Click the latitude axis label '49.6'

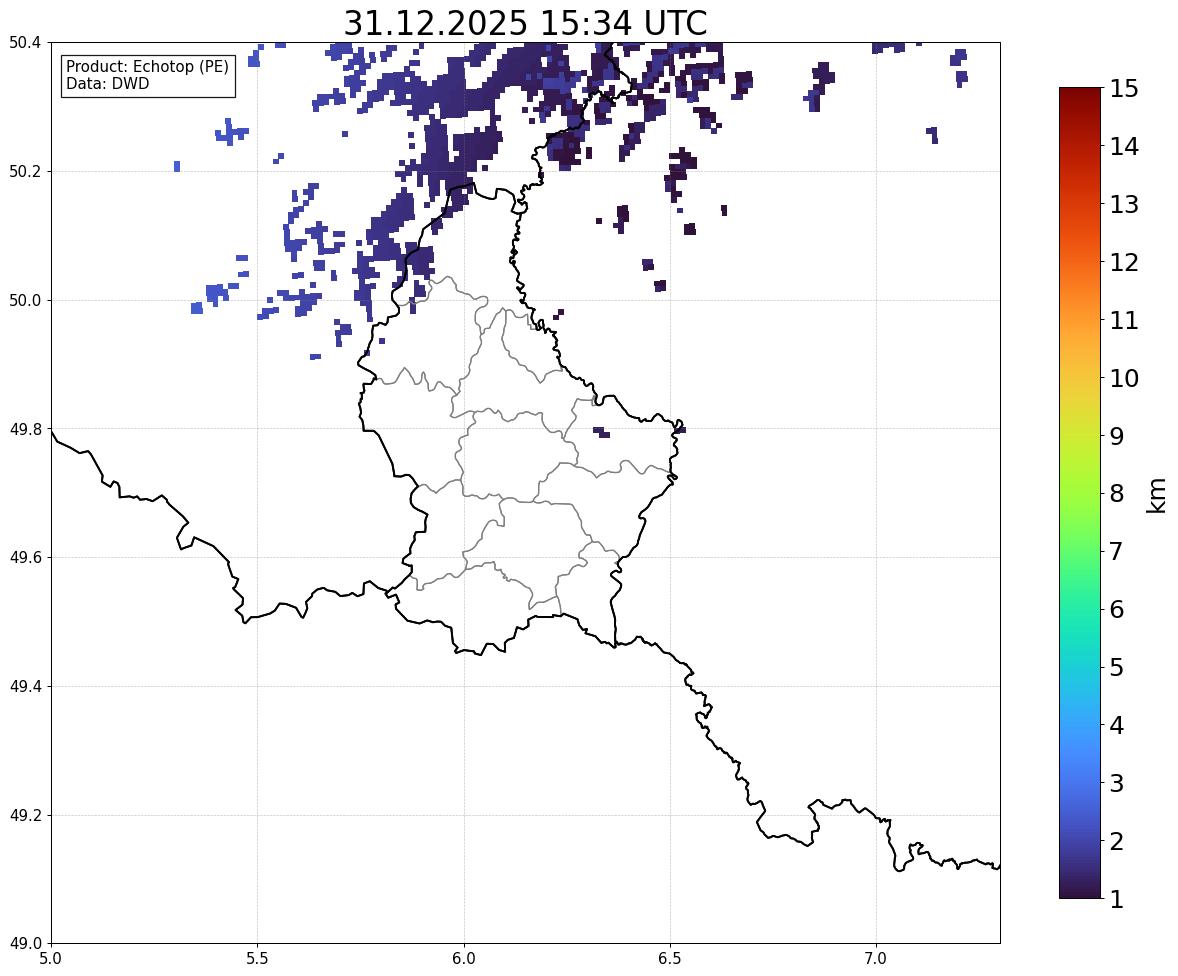[x=25, y=557]
